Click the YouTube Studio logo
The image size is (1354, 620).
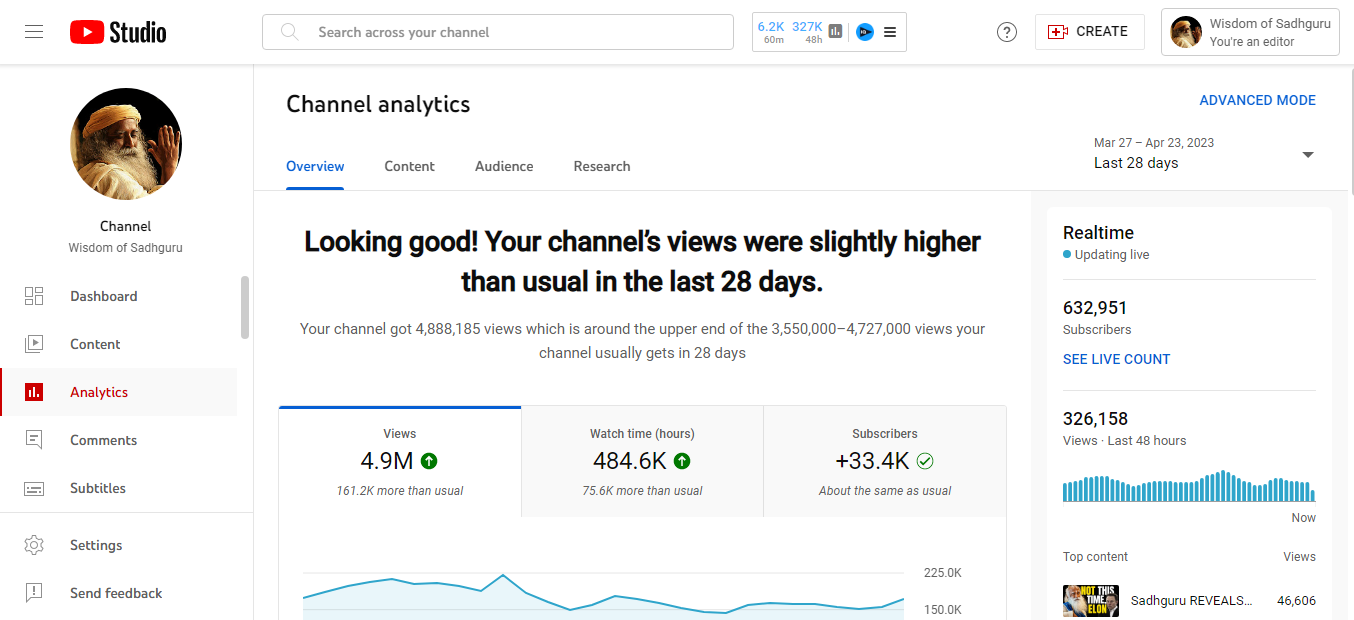coord(118,32)
